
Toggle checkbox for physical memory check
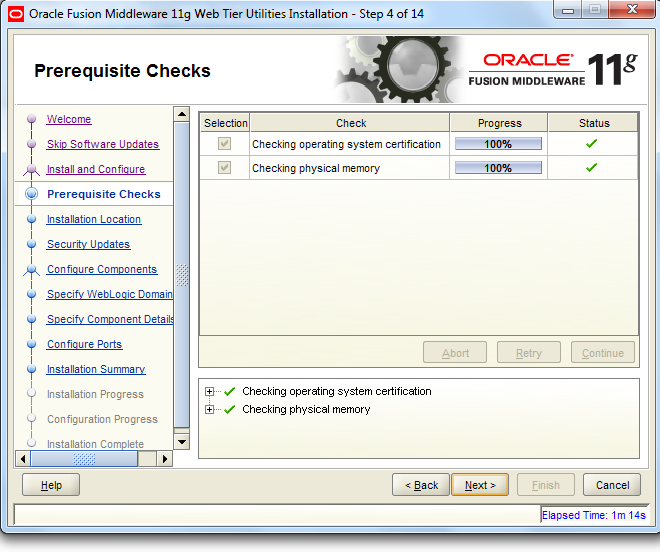[x=224, y=168]
